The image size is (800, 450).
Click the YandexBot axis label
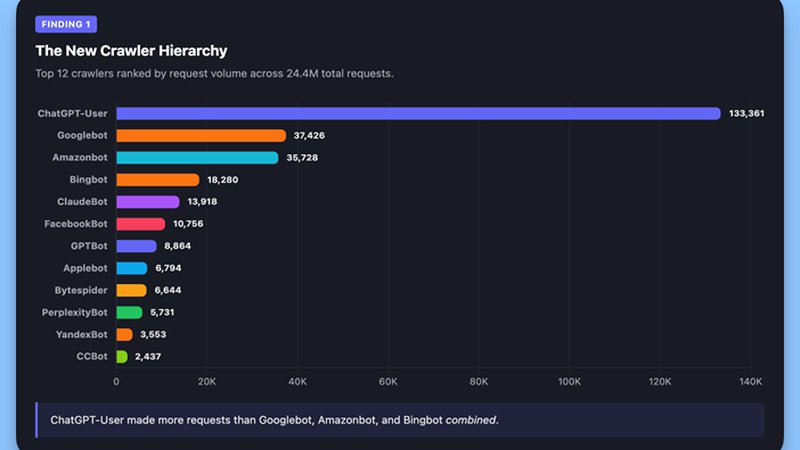pos(81,334)
